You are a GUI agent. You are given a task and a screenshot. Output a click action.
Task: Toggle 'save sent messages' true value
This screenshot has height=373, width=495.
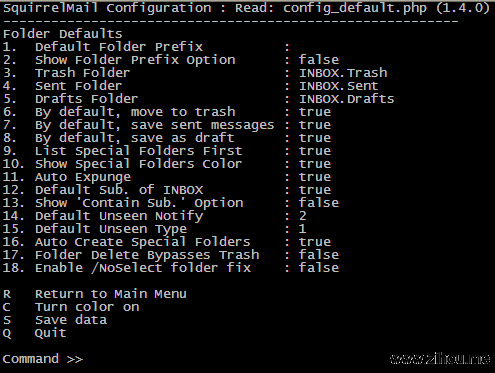pos(315,125)
